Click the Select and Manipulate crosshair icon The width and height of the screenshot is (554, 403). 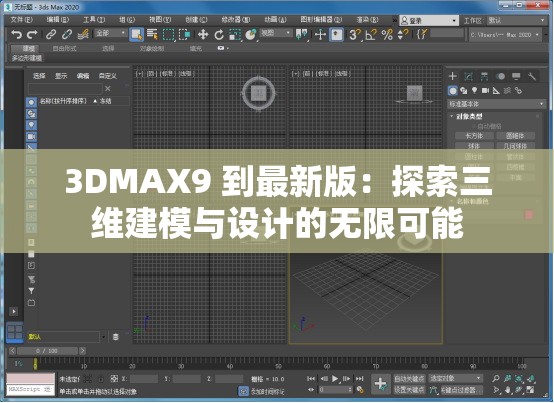(320, 34)
